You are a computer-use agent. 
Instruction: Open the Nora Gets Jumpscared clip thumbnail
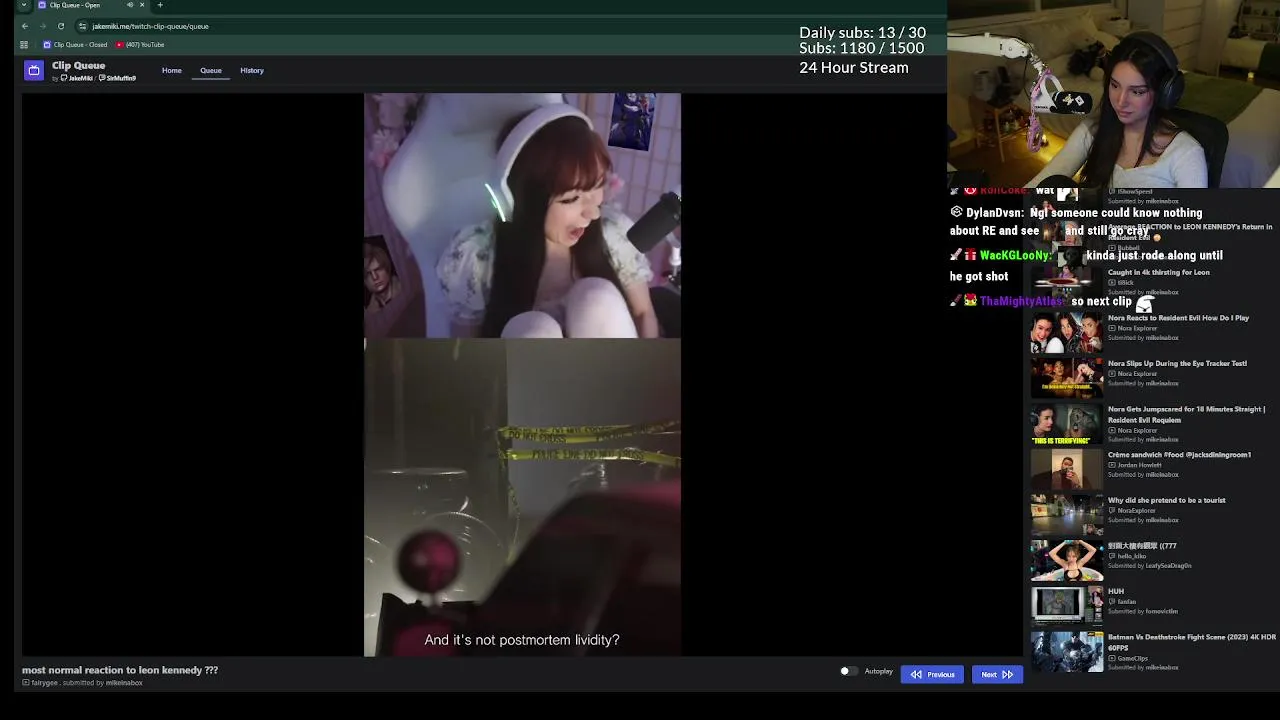click(1067, 424)
